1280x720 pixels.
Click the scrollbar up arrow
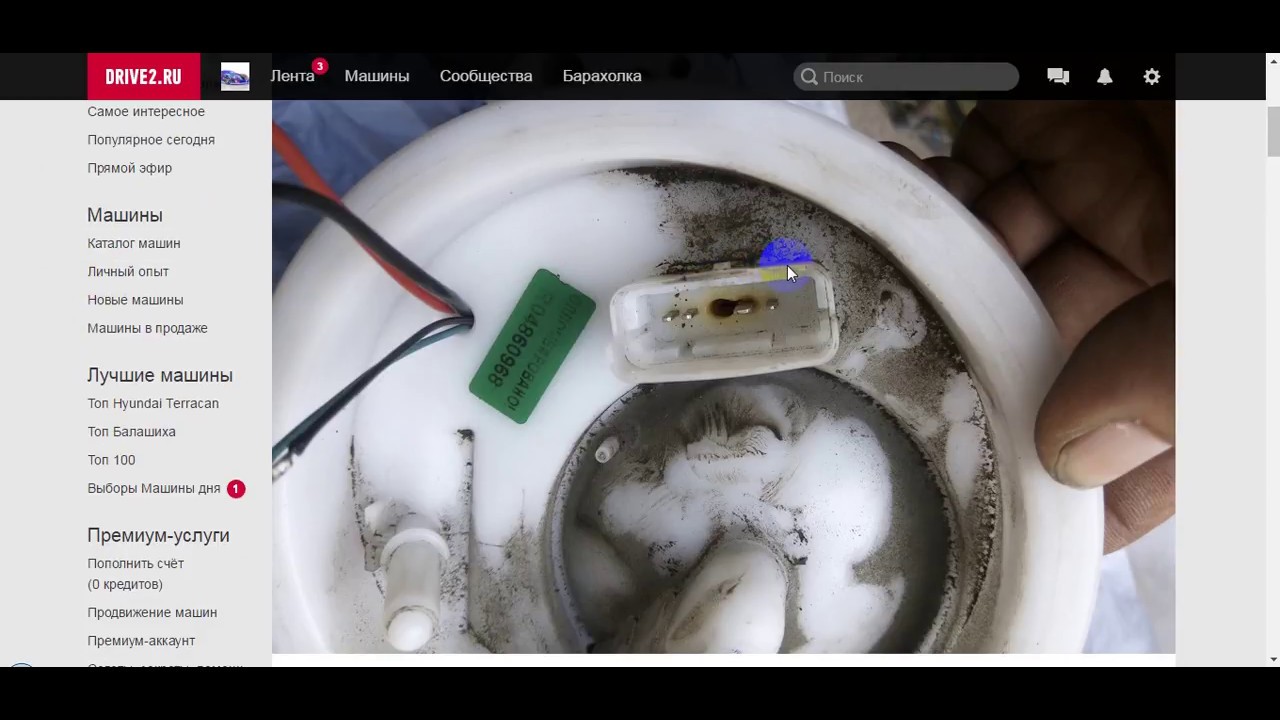click(x=1273, y=60)
